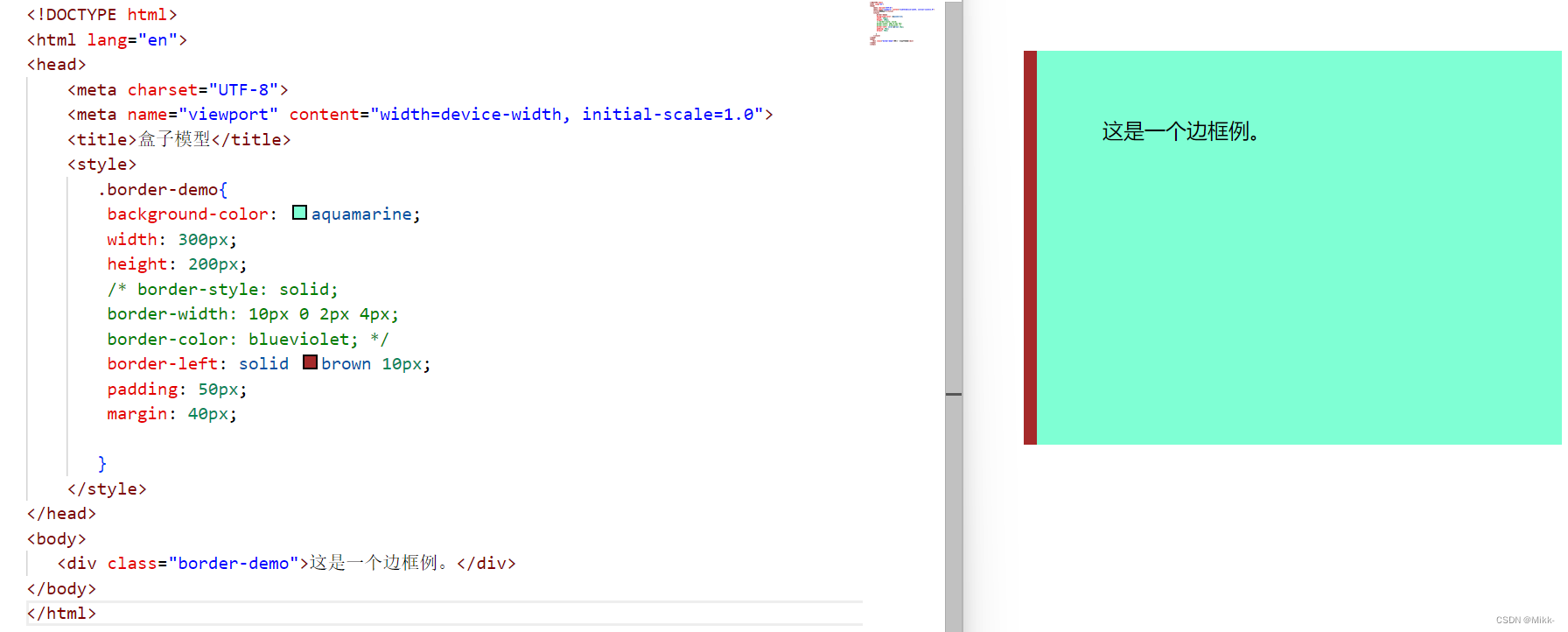Click the meta viewport line
This screenshot has width=1568, height=632.
(x=420, y=115)
